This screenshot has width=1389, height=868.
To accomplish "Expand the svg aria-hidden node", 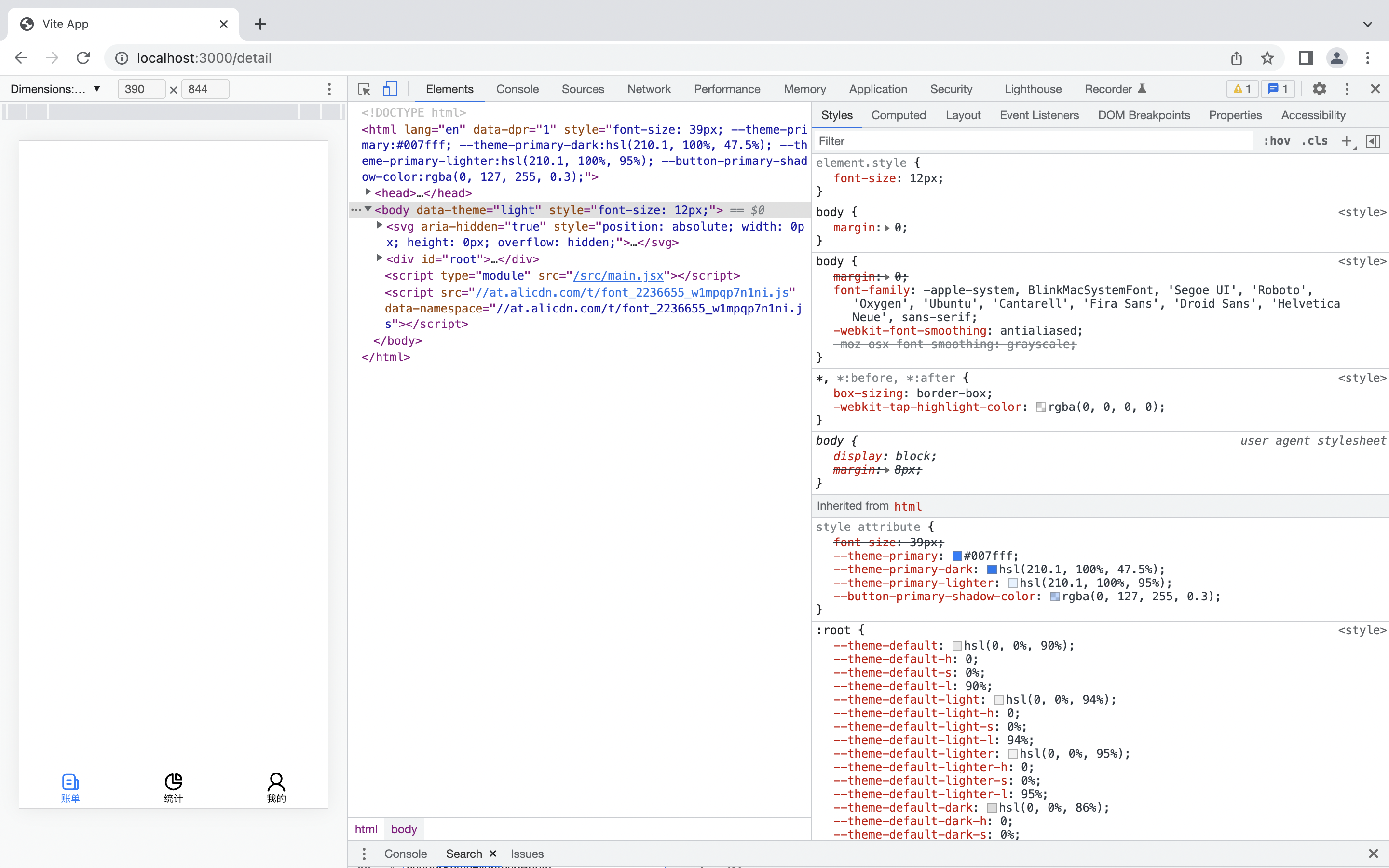I will (380, 226).
